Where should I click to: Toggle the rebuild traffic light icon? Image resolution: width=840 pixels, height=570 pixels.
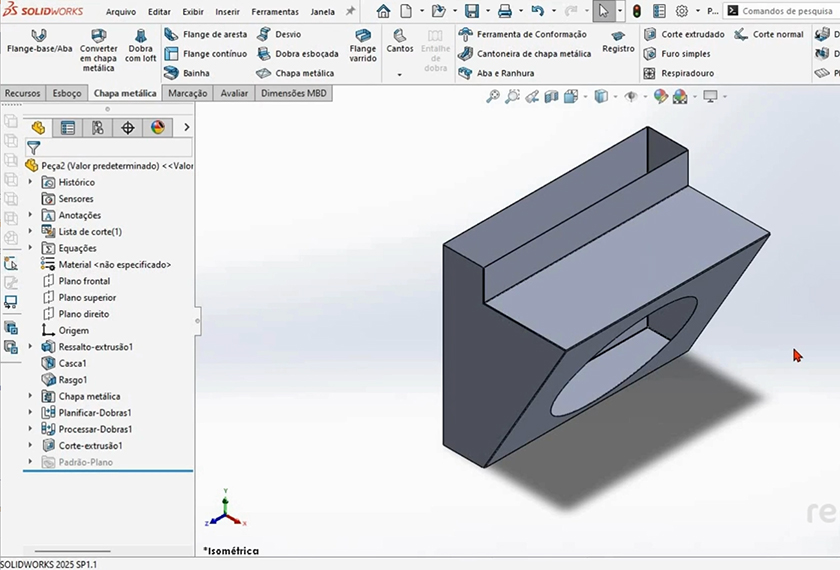click(636, 11)
